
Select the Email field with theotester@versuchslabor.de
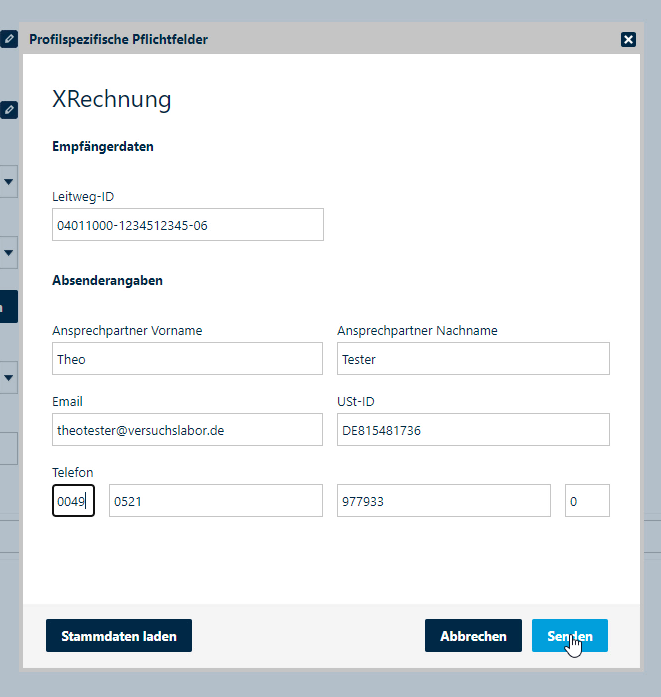(x=187, y=430)
